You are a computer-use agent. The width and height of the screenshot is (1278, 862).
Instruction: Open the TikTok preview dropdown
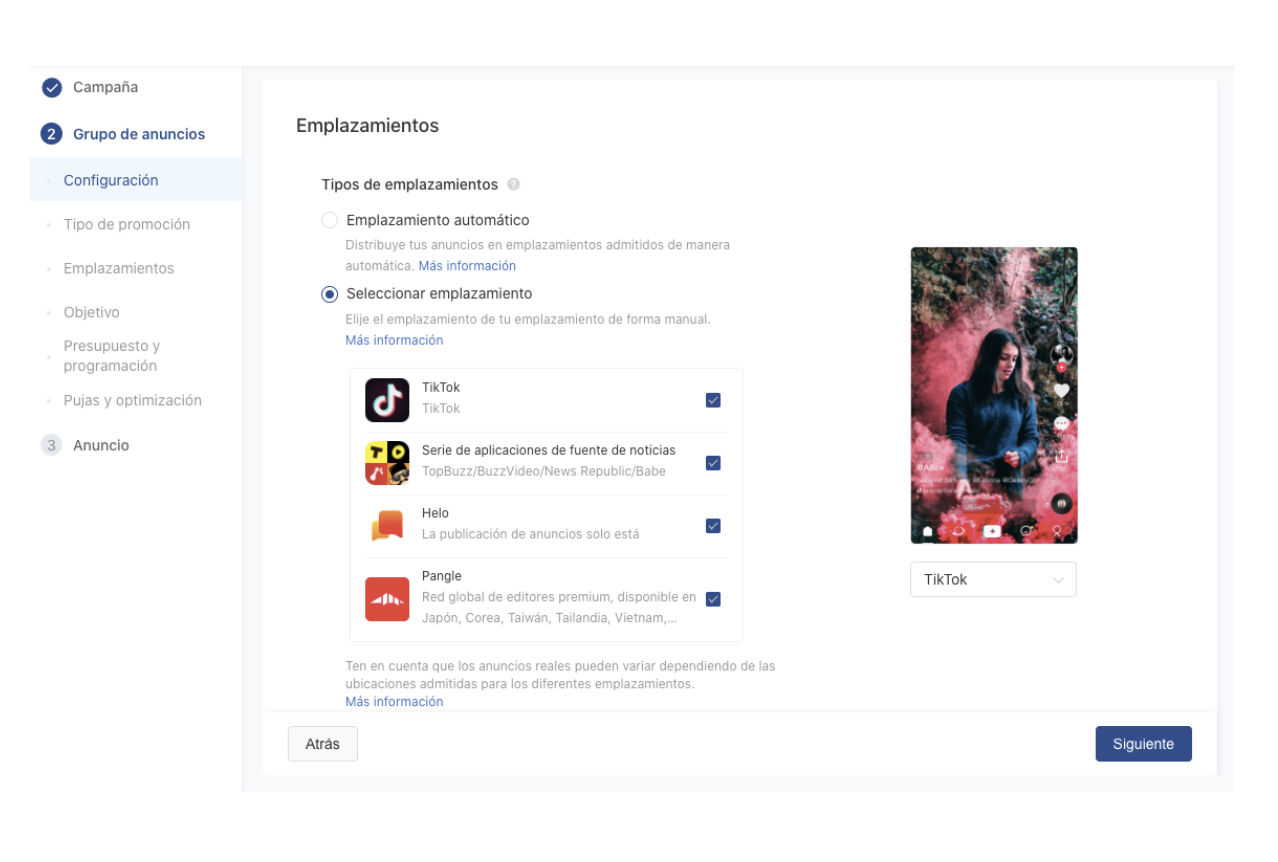993,579
